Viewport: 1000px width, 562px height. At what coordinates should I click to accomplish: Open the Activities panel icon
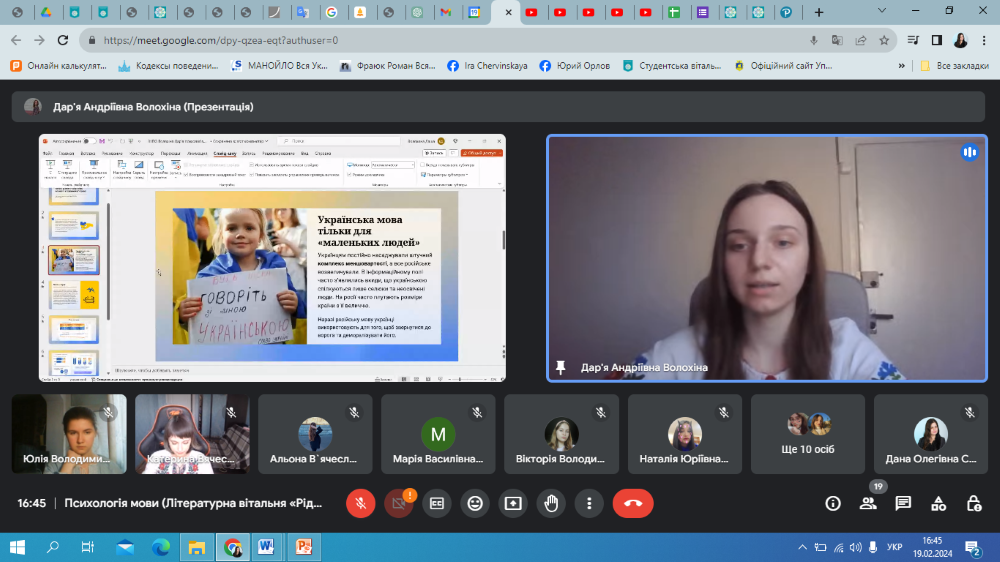938,503
